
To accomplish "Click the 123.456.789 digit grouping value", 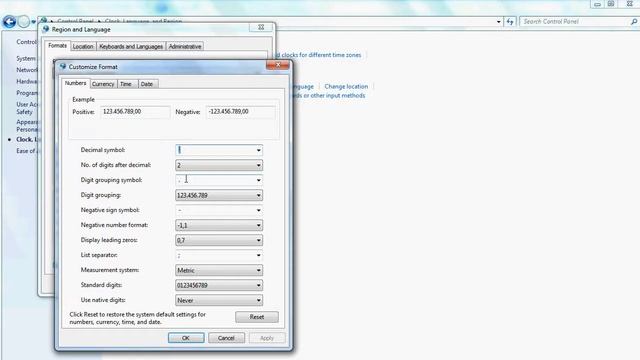I will (192, 196).
